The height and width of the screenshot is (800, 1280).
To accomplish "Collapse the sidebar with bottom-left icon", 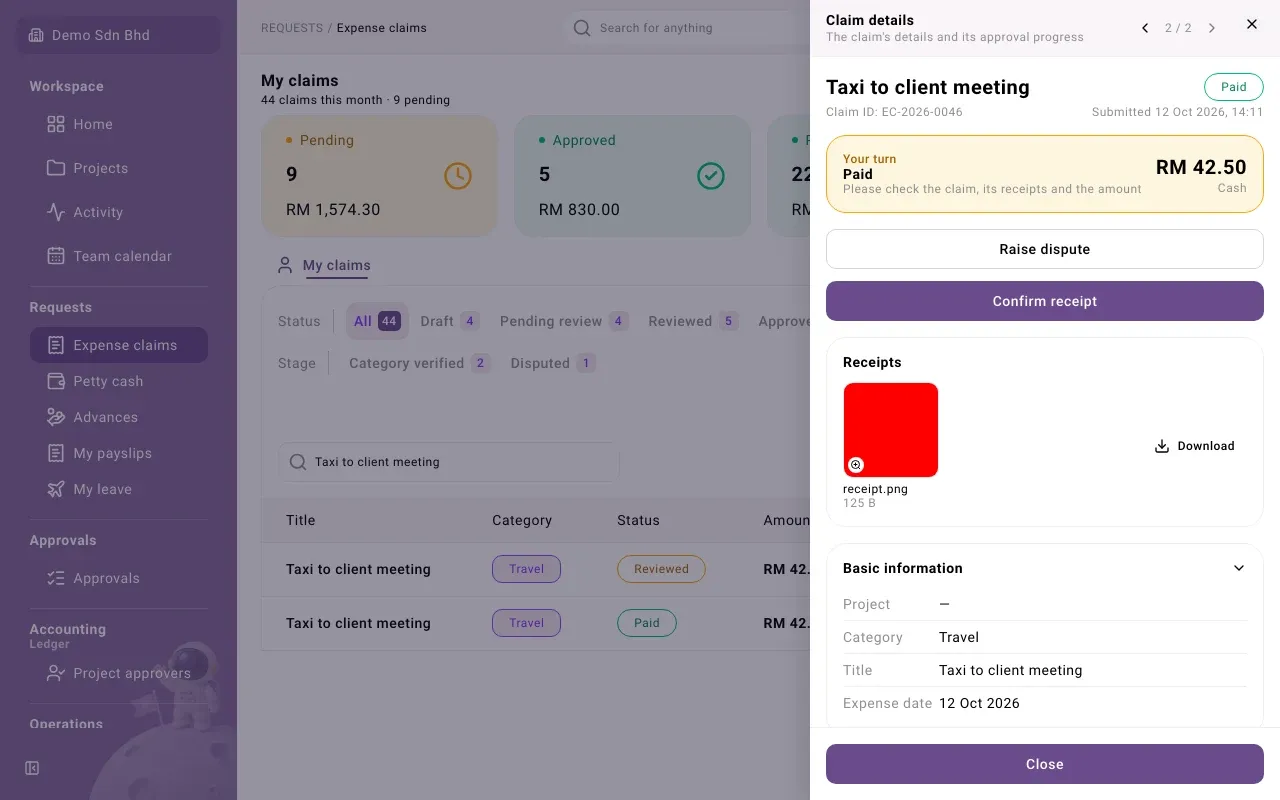I will click(32, 768).
